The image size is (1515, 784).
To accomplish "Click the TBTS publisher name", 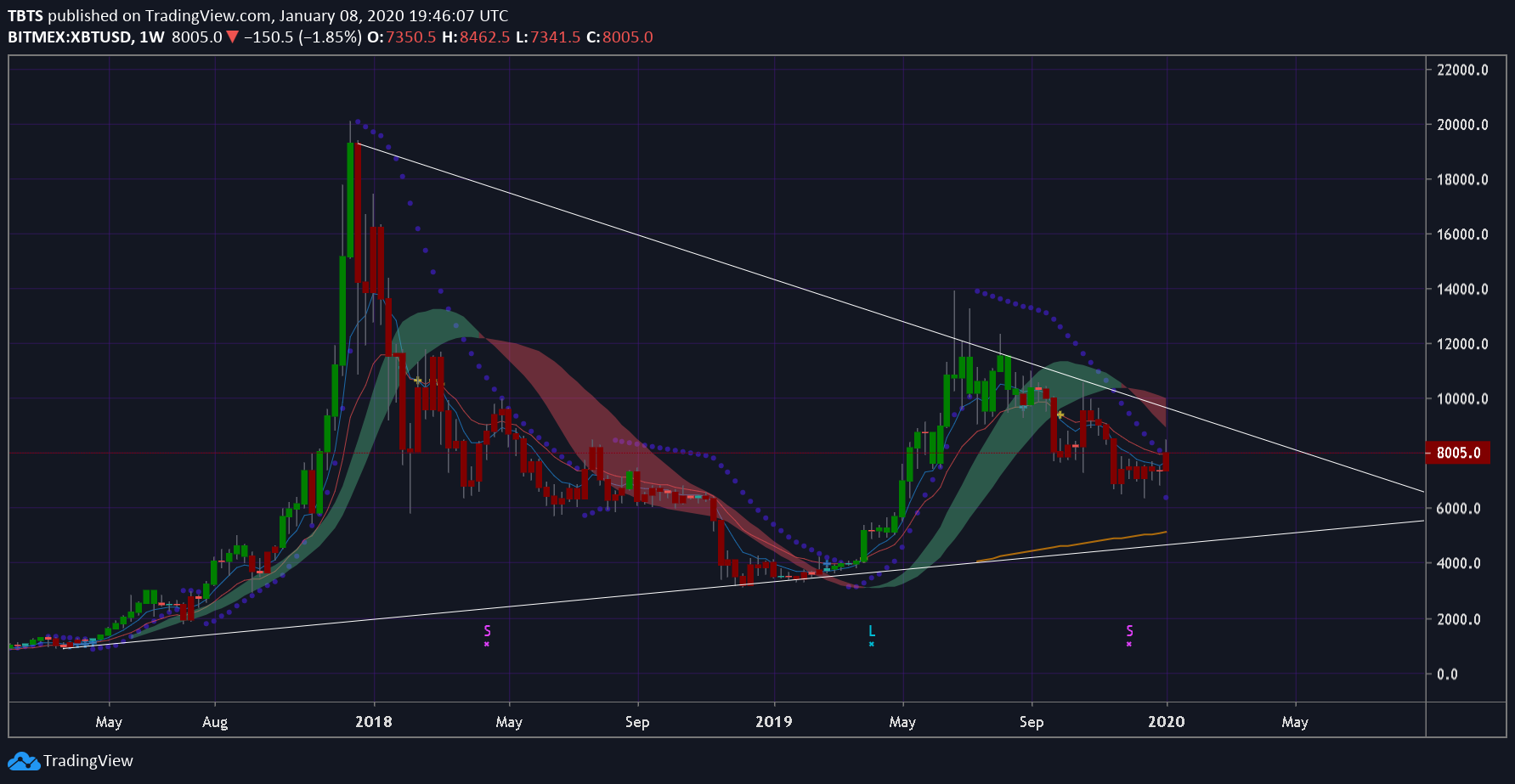I will coord(25,16).
